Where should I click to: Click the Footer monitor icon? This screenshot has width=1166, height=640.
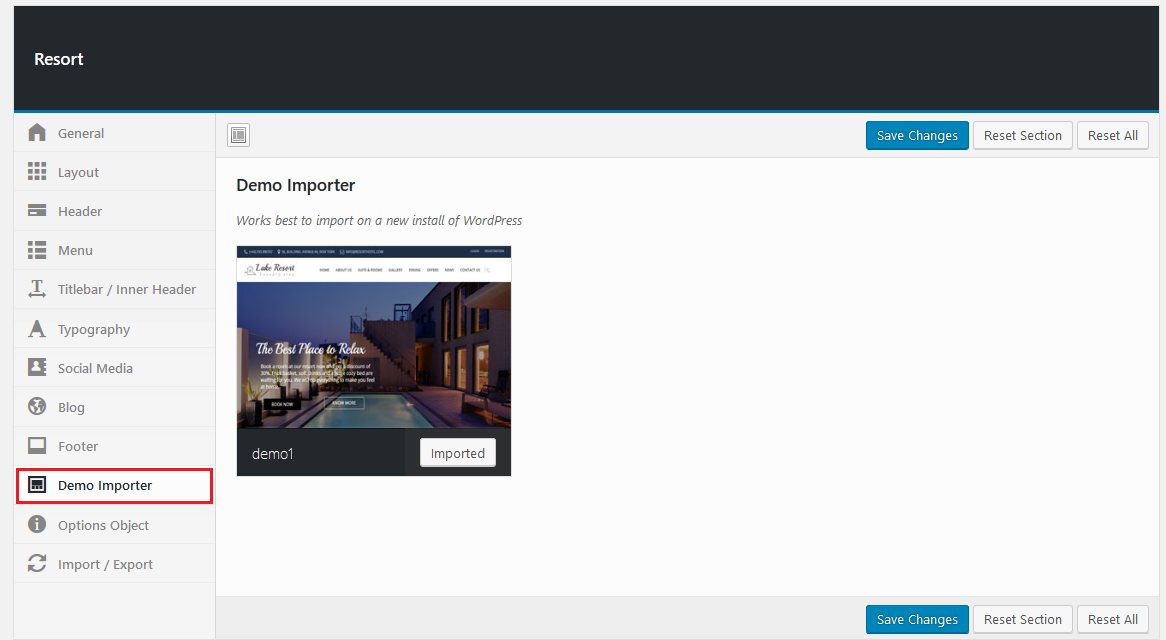point(37,446)
